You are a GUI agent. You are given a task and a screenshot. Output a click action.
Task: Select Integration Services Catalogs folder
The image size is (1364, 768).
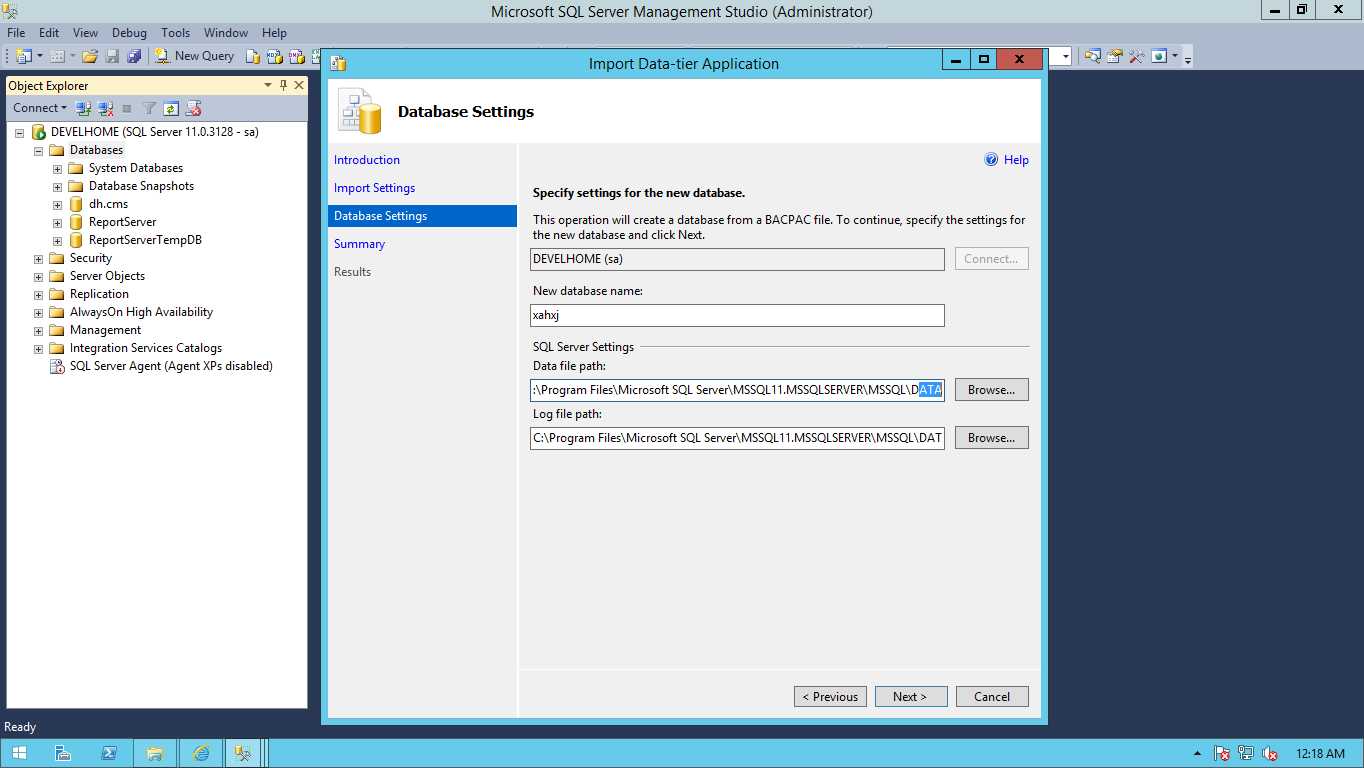click(x=146, y=348)
